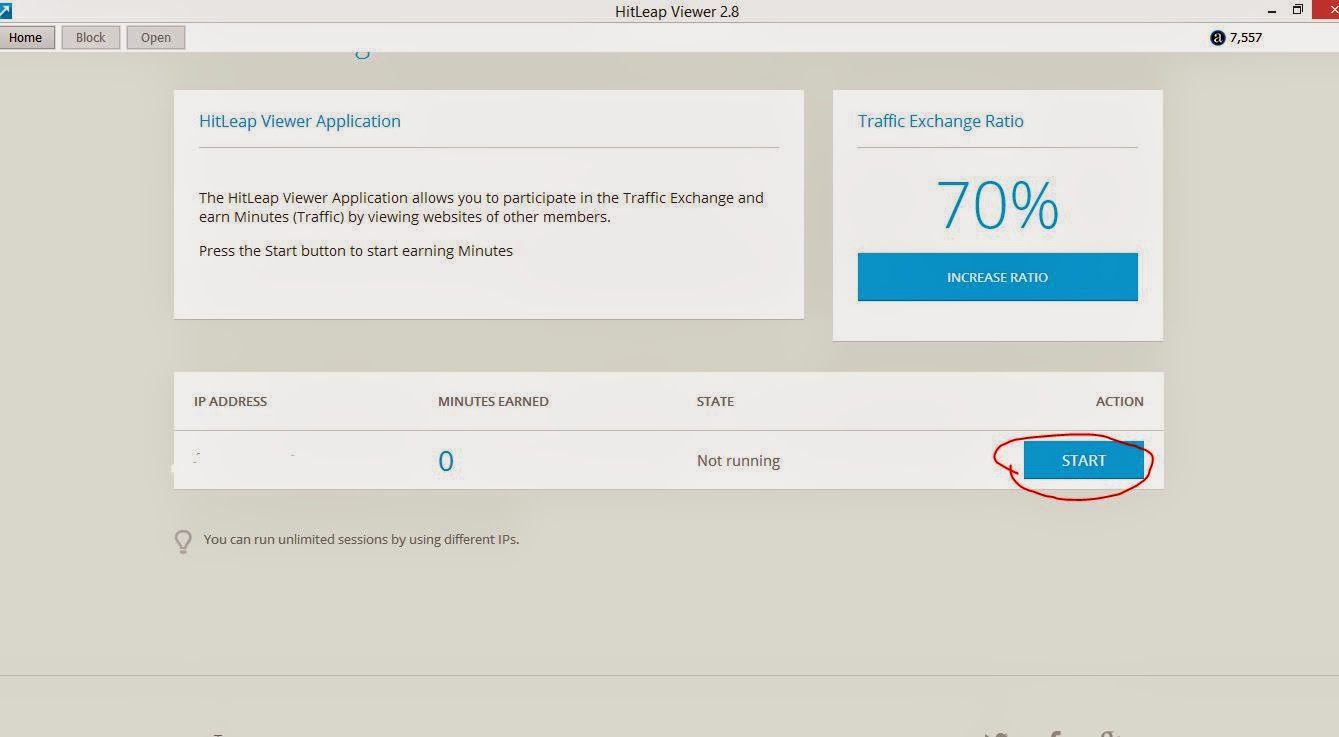Click the Minutes Earned value 0
1339x737 pixels.
click(x=446, y=461)
